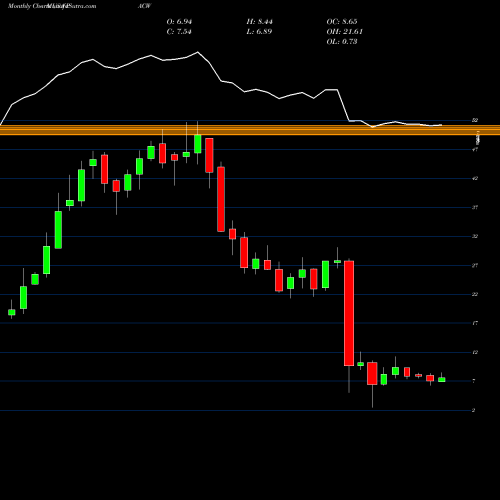Click the white indicator line's highest peak

(198, 52)
